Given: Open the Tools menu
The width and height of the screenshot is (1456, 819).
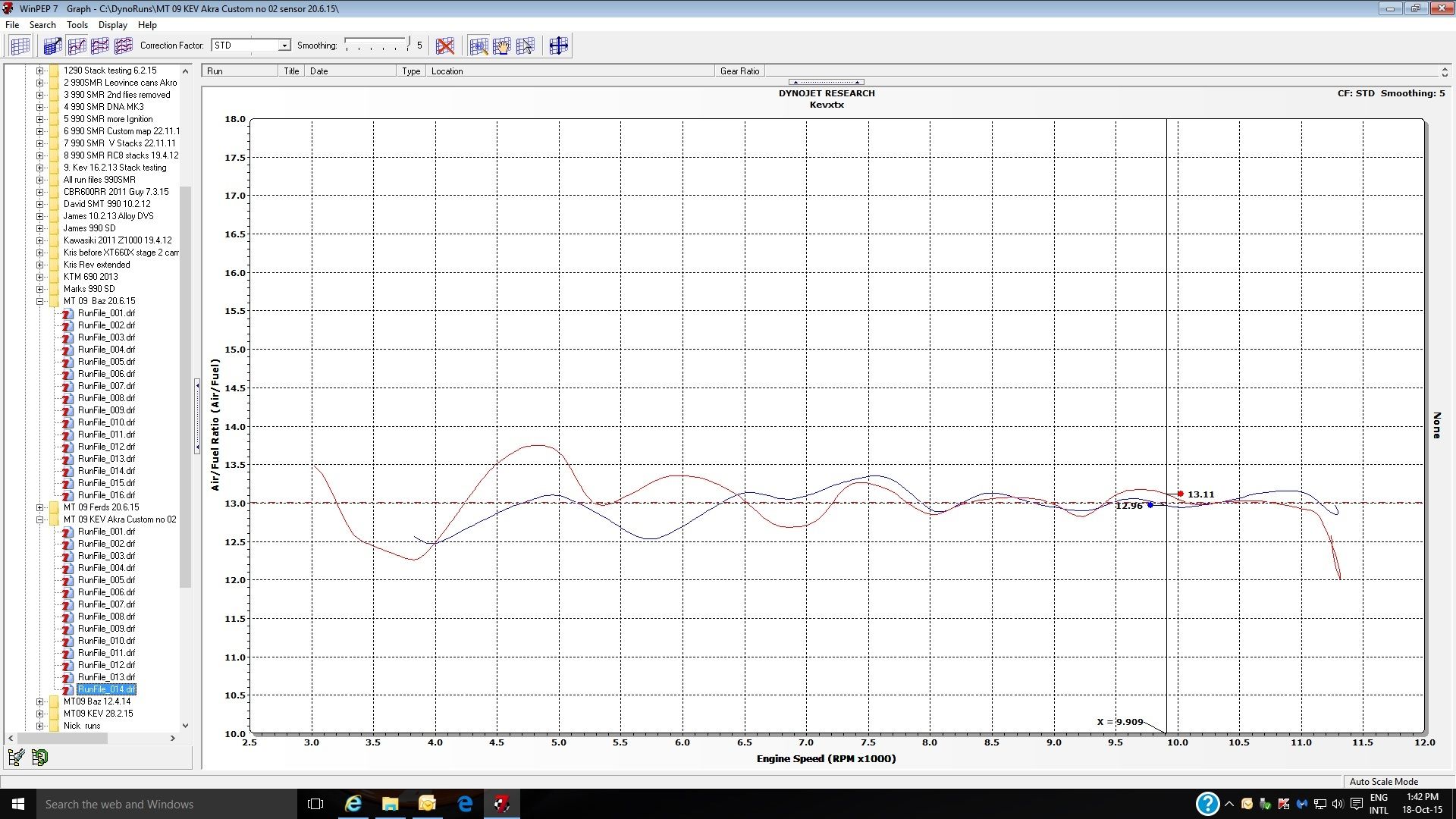Looking at the screenshot, I should coord(77,25).
